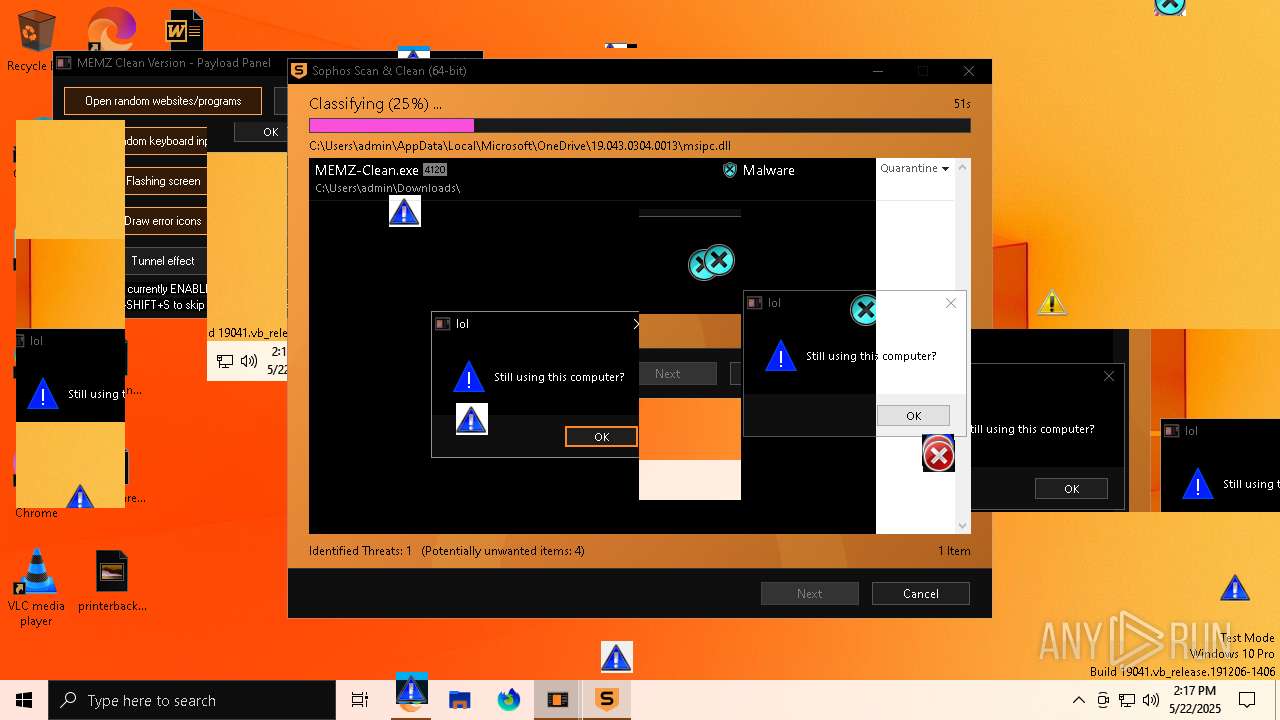The width and height of the screenshot is (1280, 720).
Task: Open the Word document desktop icon
Action: click(x=184, y=30)
